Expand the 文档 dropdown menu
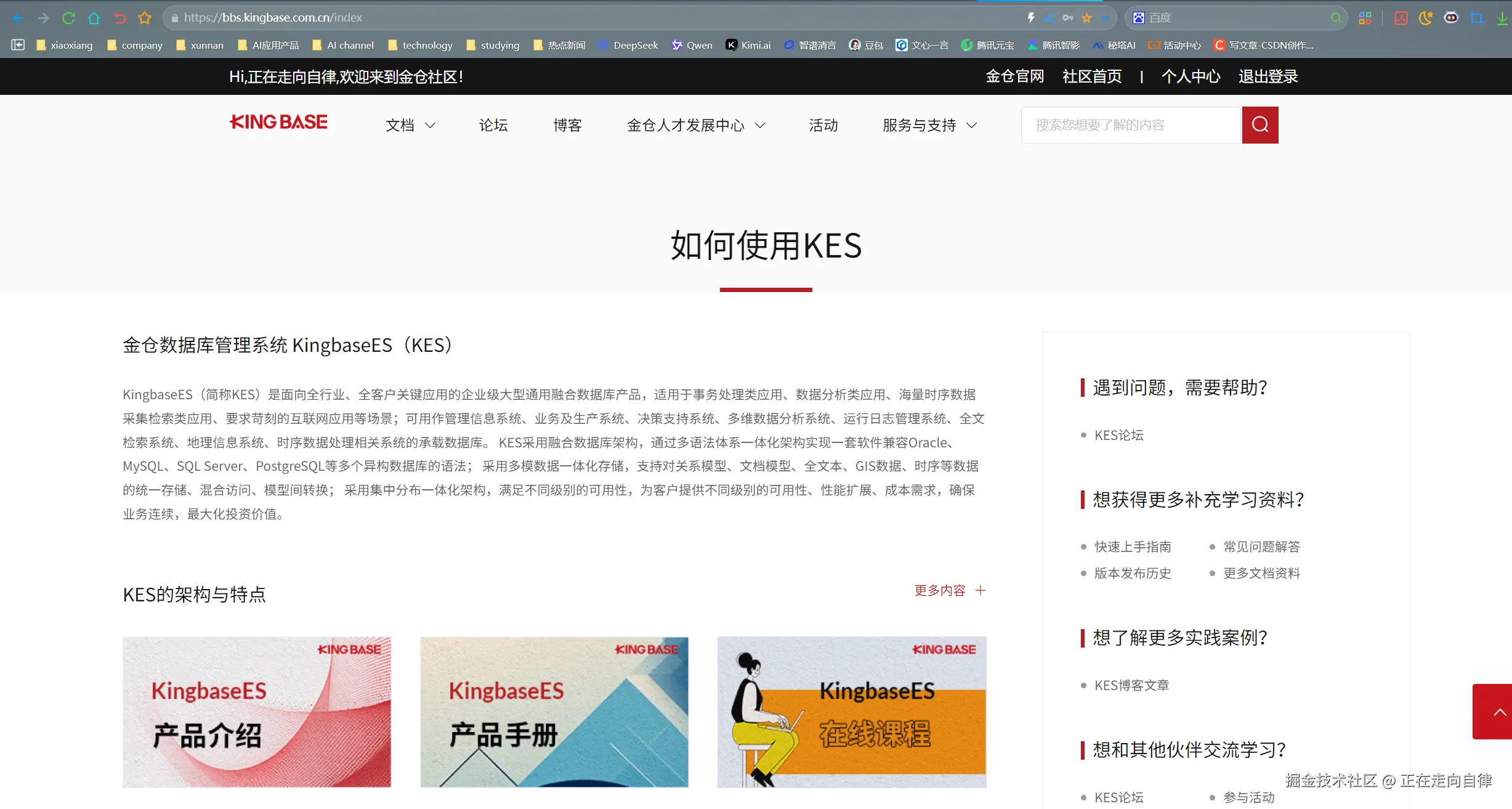This screenshot has width=1512, height=809. [410, 125]
